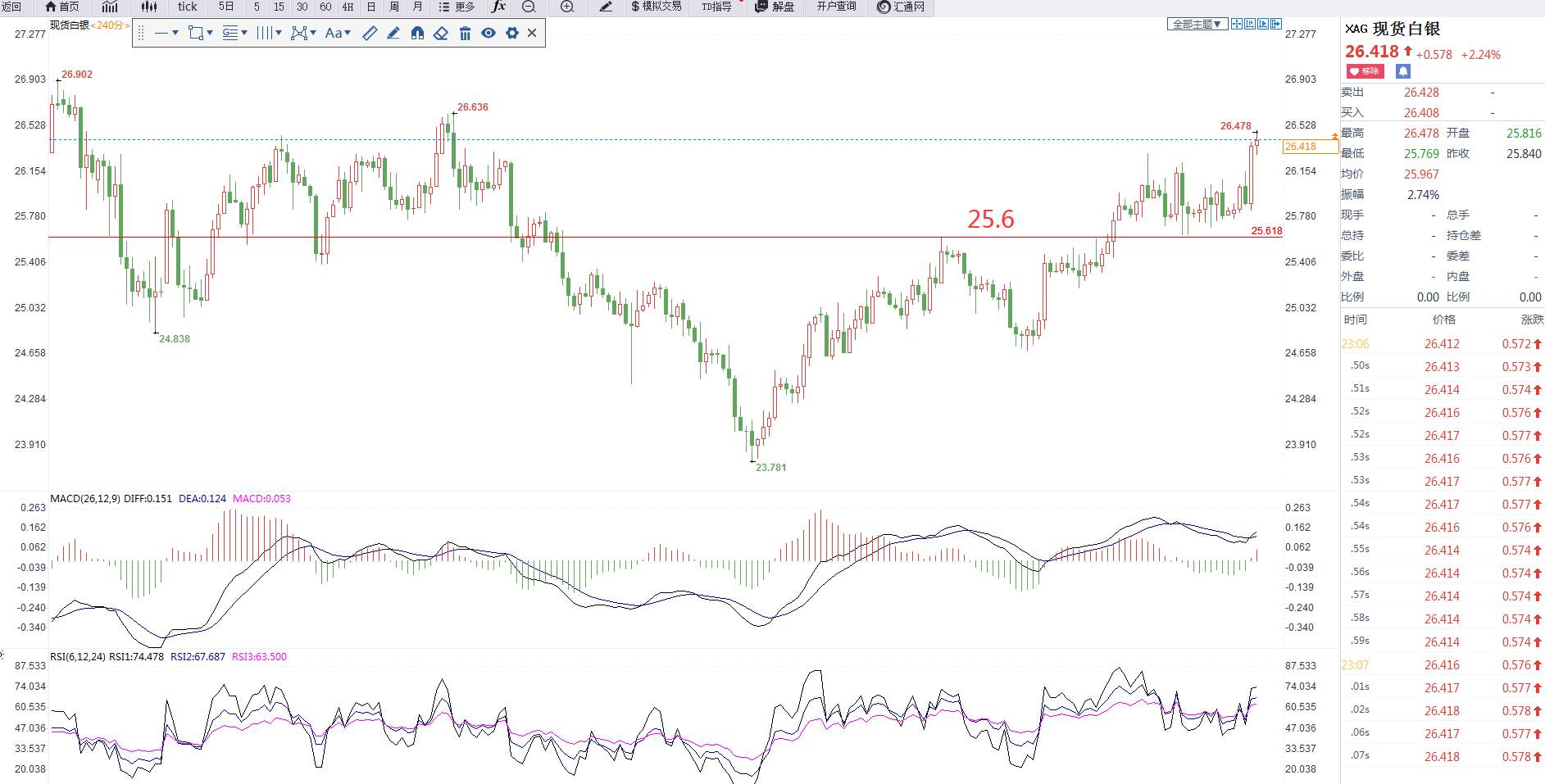Open TD指导 guidance

coord(717,7)
